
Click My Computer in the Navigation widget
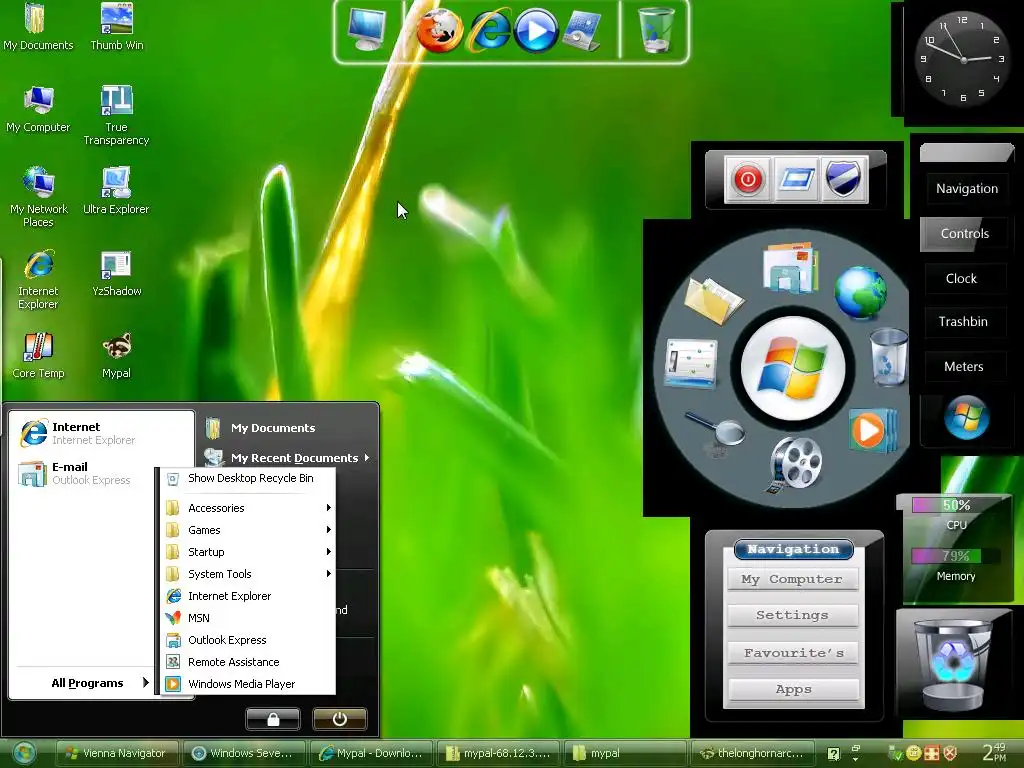pos(792,579)
